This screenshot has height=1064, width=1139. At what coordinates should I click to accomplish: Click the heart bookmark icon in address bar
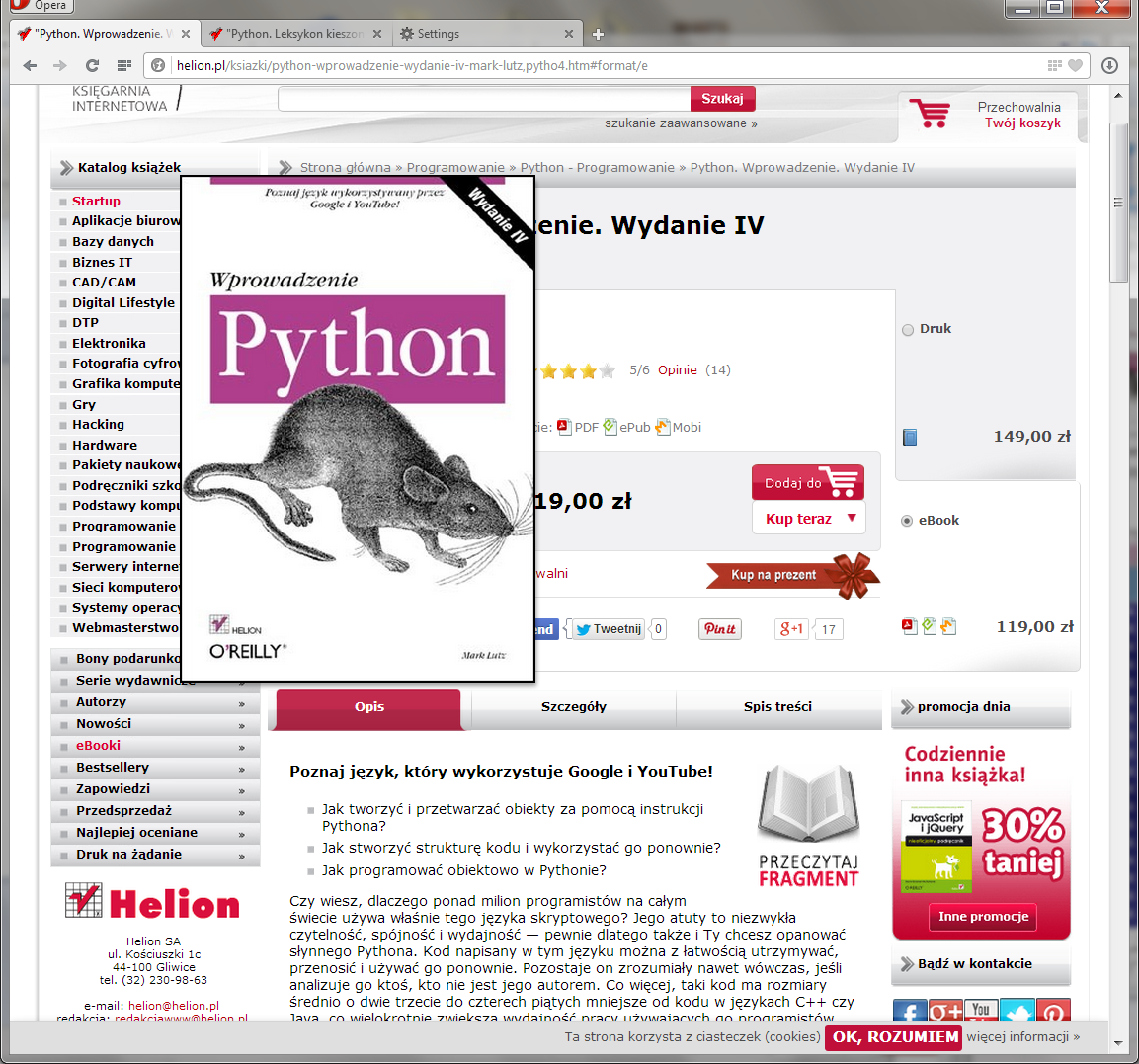coord(1076,66)
